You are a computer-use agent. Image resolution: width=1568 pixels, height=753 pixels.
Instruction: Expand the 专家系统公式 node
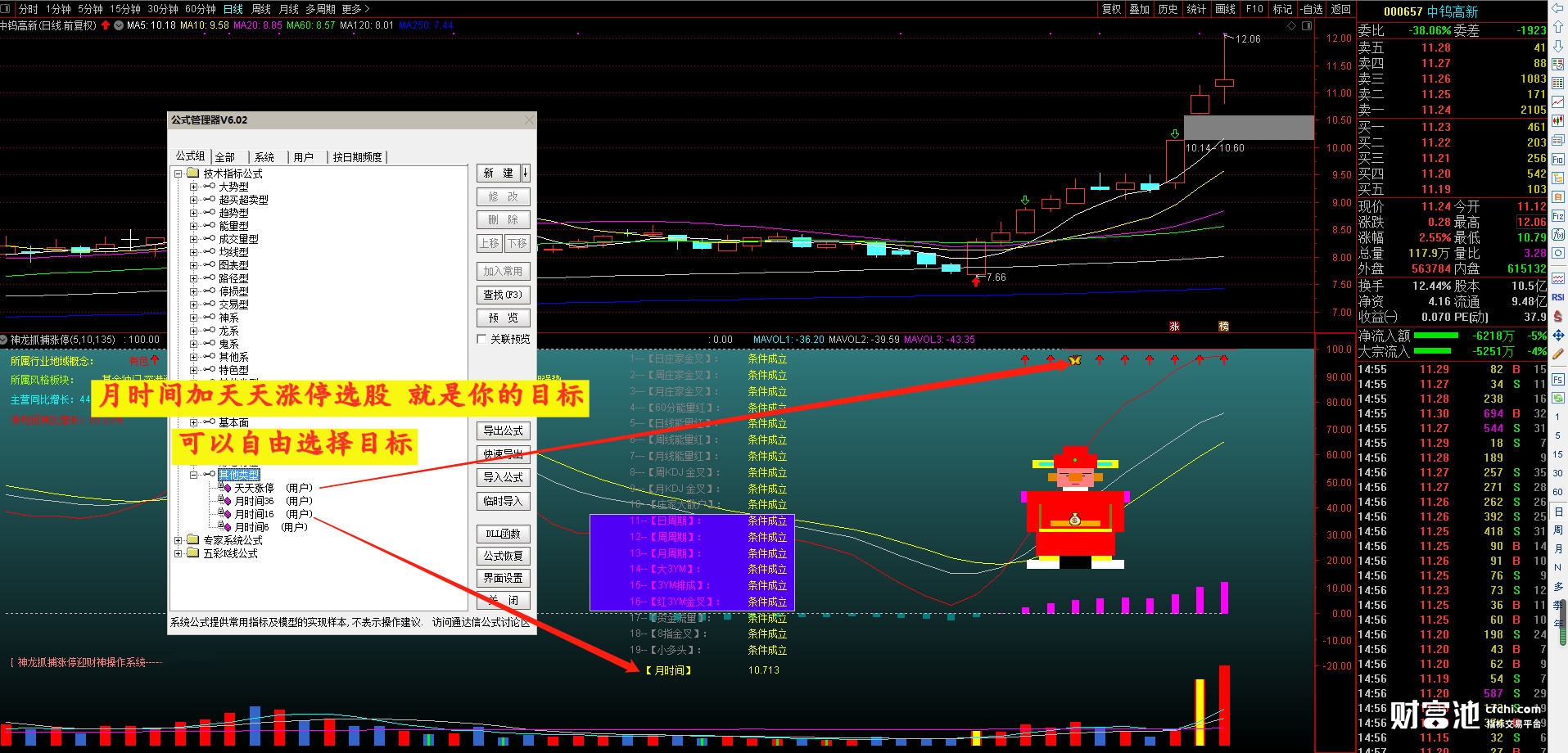click(x=178, y=540)
